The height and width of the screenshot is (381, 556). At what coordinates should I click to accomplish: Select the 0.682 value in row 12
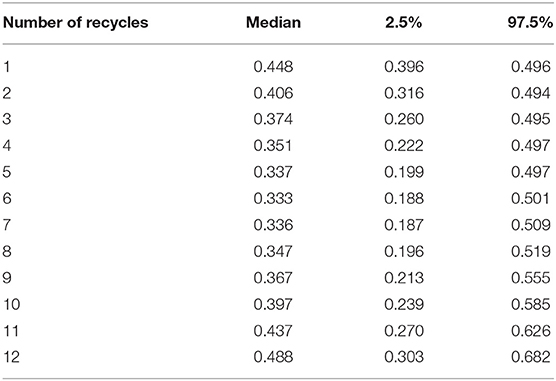531,357
